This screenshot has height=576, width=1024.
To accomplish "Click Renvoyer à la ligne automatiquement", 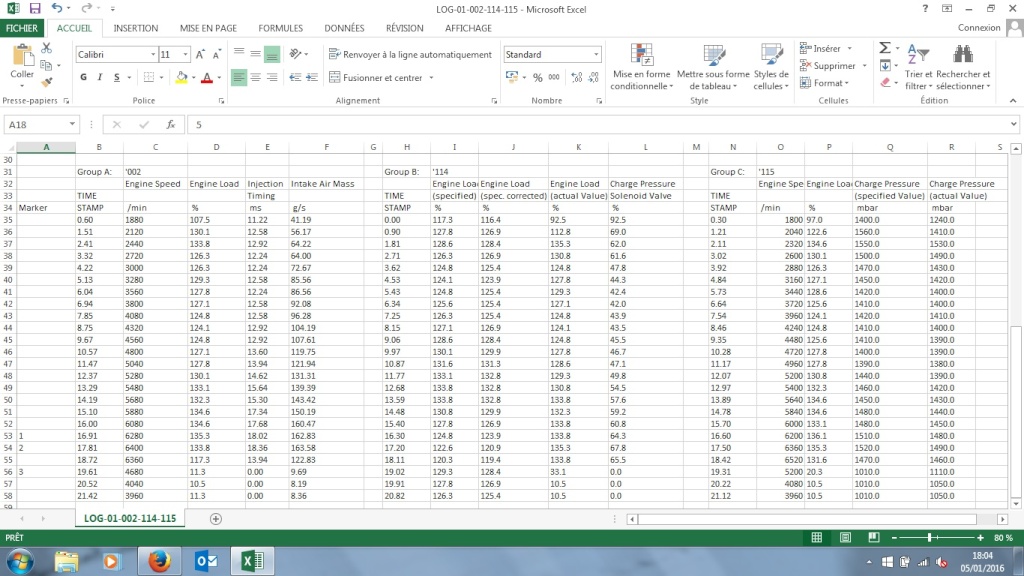I will tap(410, 54).
